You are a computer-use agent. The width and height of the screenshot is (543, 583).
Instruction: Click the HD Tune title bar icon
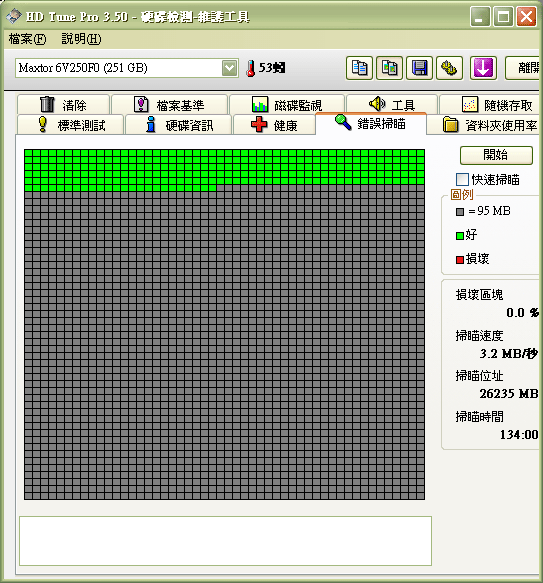click(14, 16)
